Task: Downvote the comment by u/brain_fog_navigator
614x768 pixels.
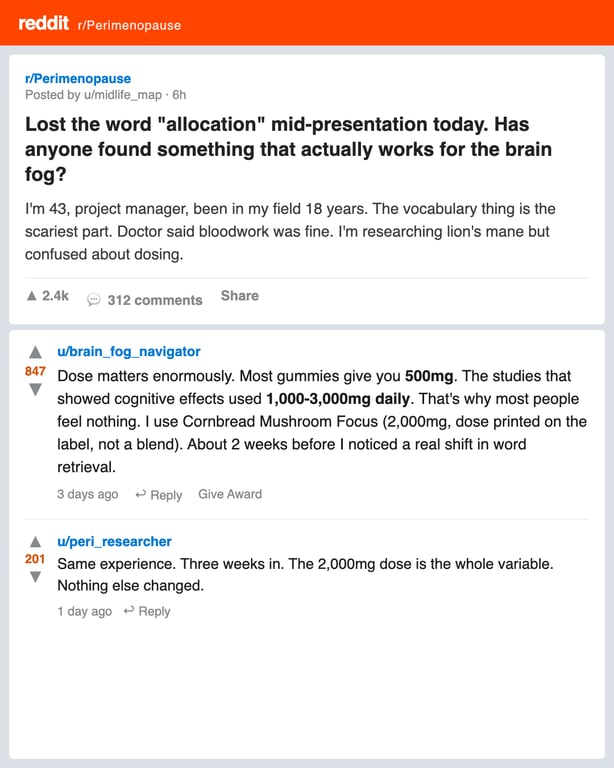Action: pos(35,390)
